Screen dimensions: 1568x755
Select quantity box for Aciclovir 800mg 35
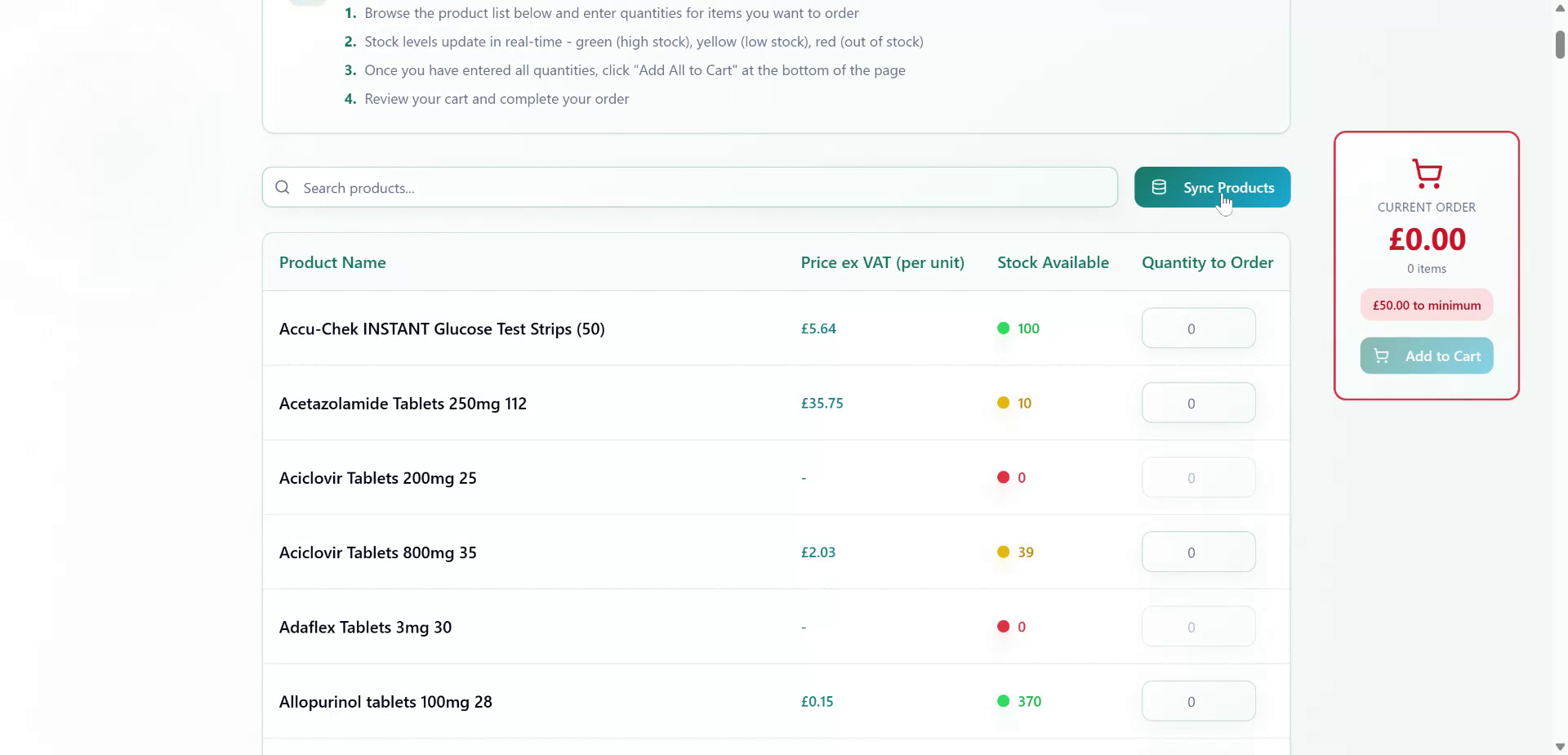[1198, 552]
